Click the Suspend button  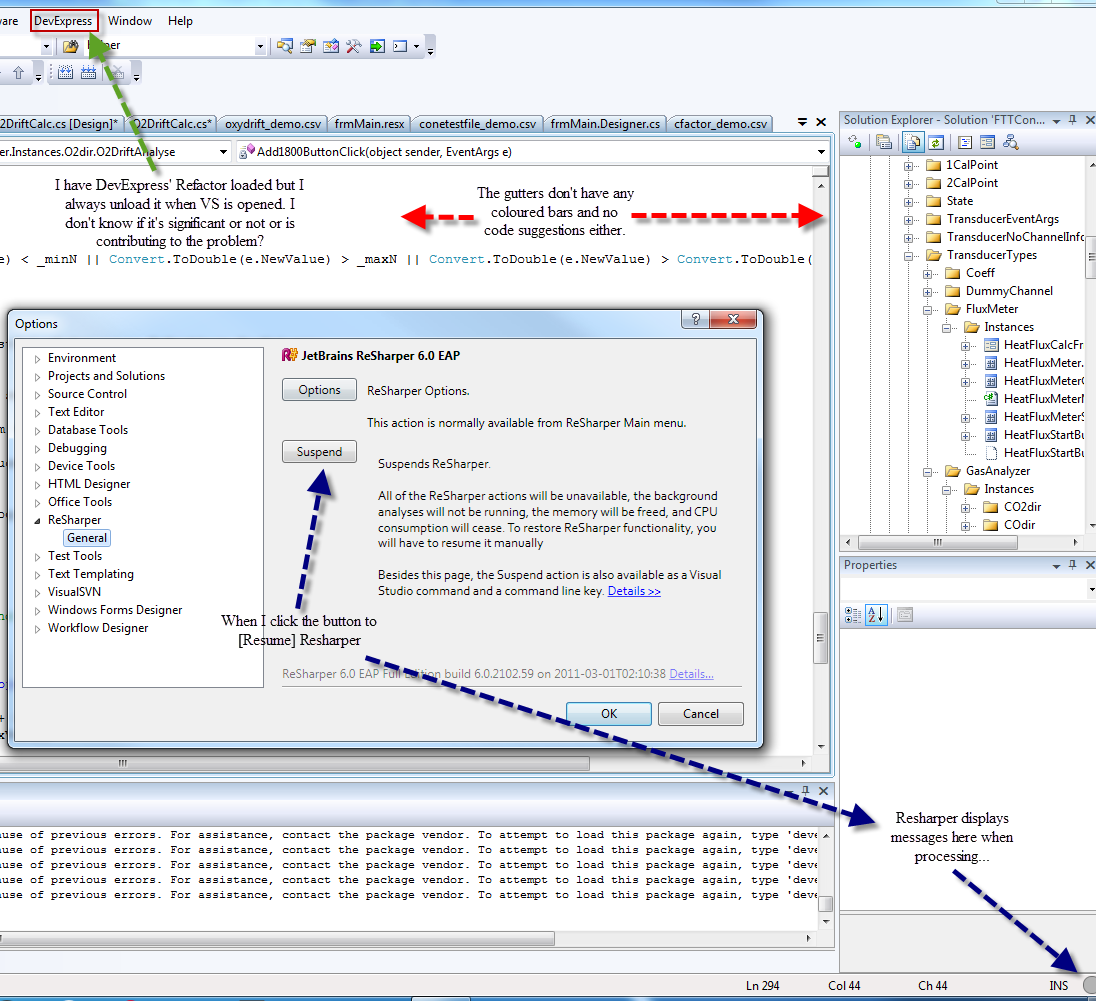[319, 452]
